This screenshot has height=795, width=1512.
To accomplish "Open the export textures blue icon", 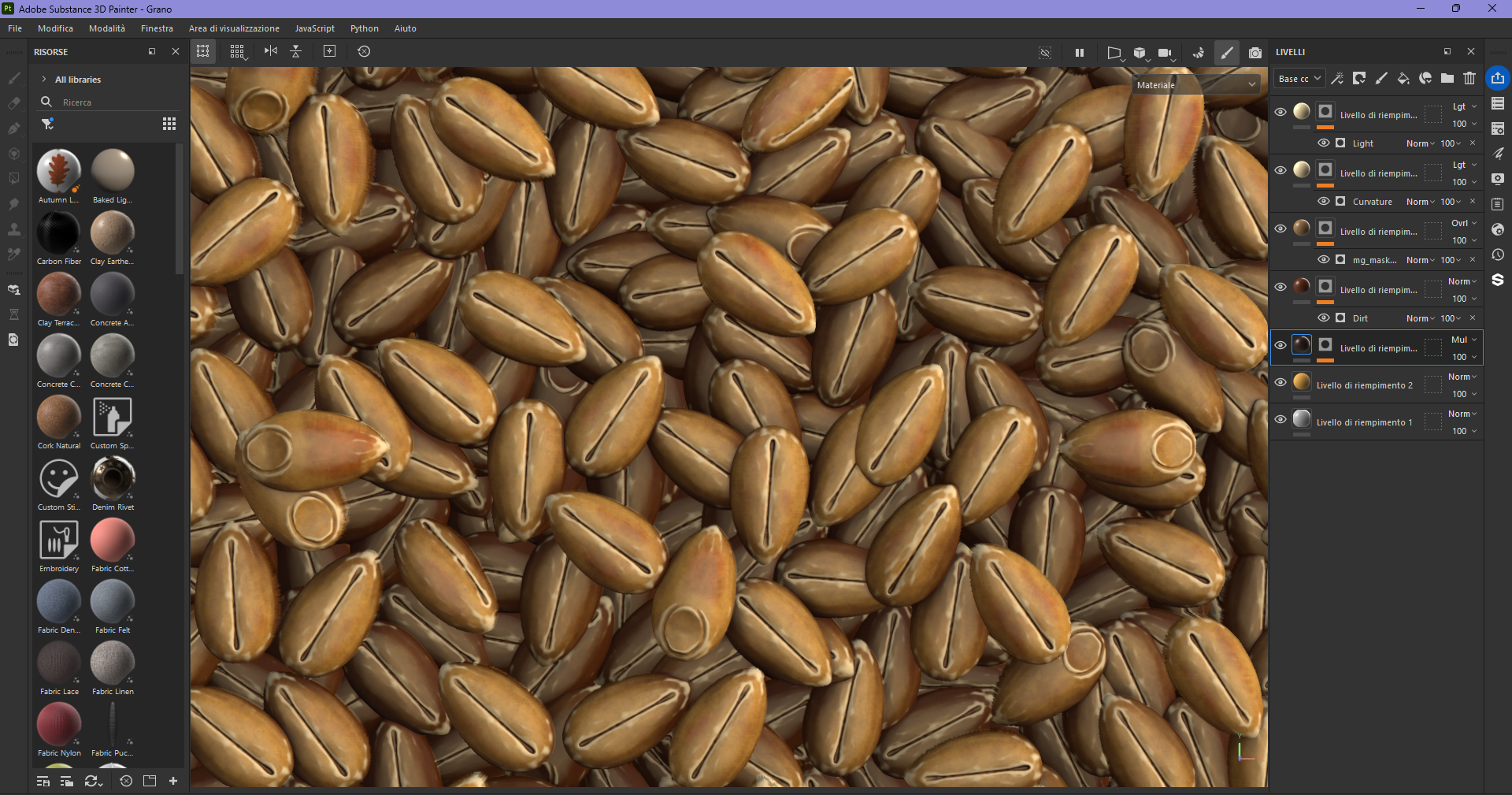I will coord(1497,78).
